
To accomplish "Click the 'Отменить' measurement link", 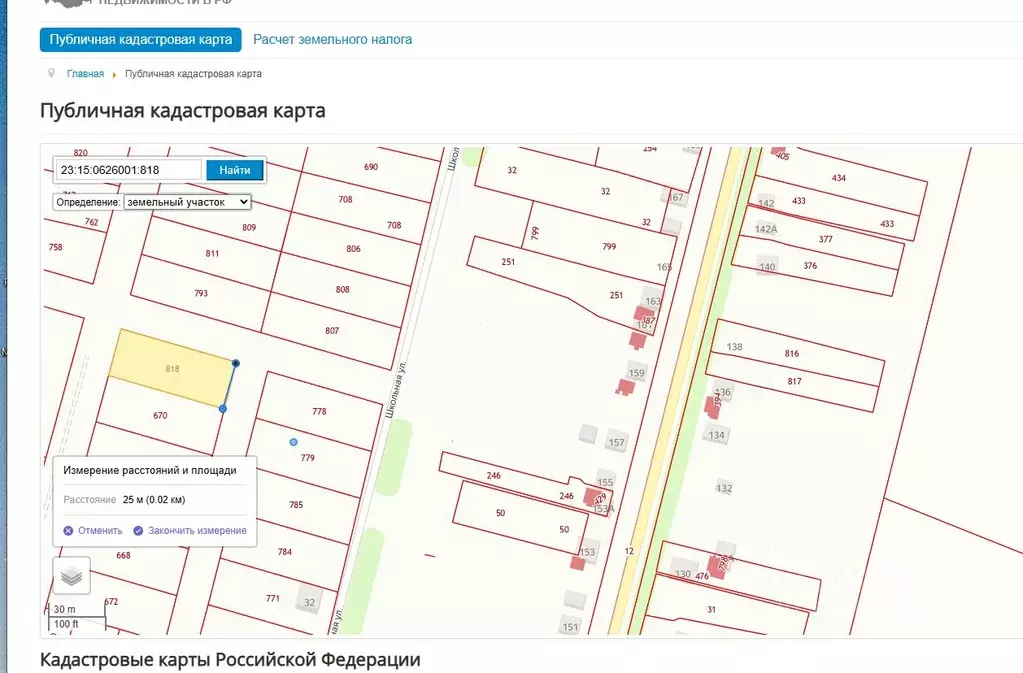I will point(100,531).
